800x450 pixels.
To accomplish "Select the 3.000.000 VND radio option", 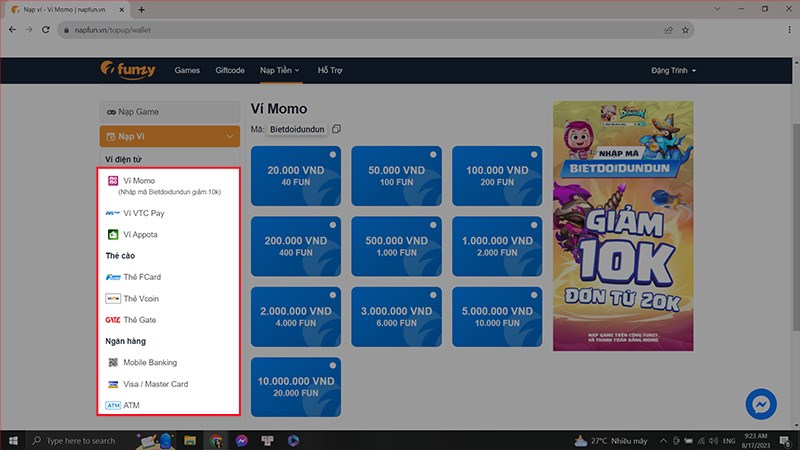I will coord(433,295).
